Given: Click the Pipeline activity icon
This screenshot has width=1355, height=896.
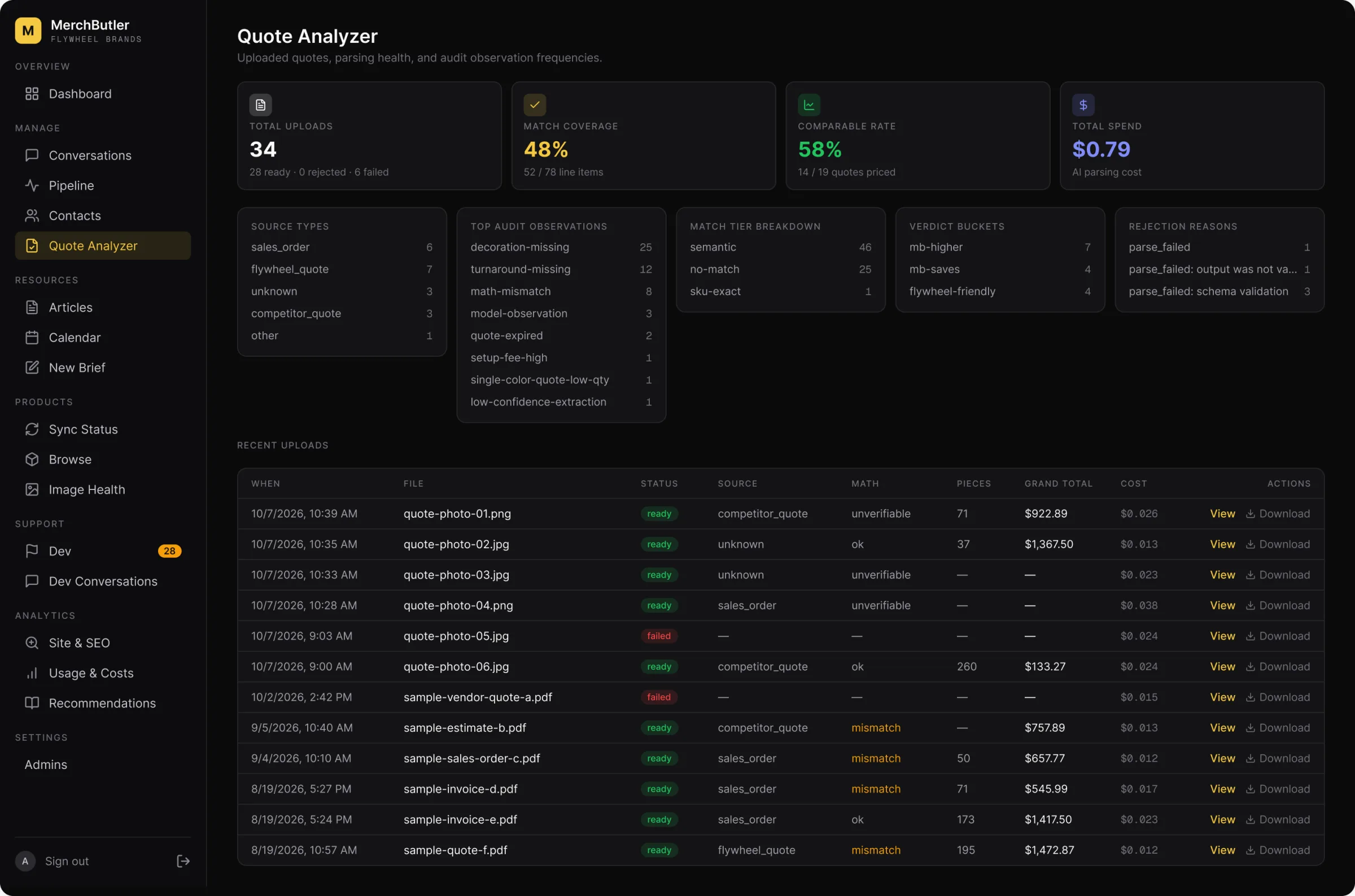Looking at the screenshot, I should pos(32,186).
